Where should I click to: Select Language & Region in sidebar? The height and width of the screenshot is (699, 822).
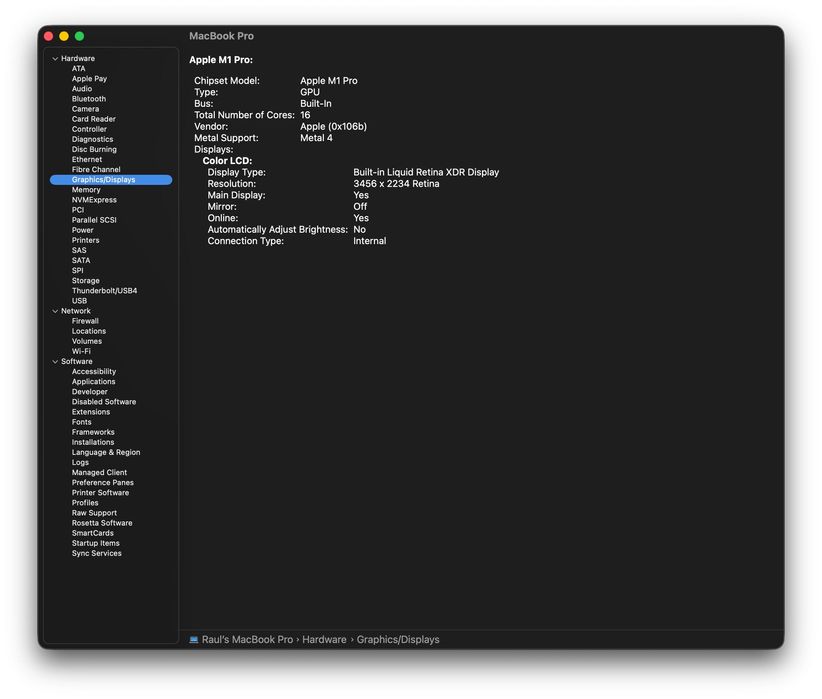[x=106, y=452]
